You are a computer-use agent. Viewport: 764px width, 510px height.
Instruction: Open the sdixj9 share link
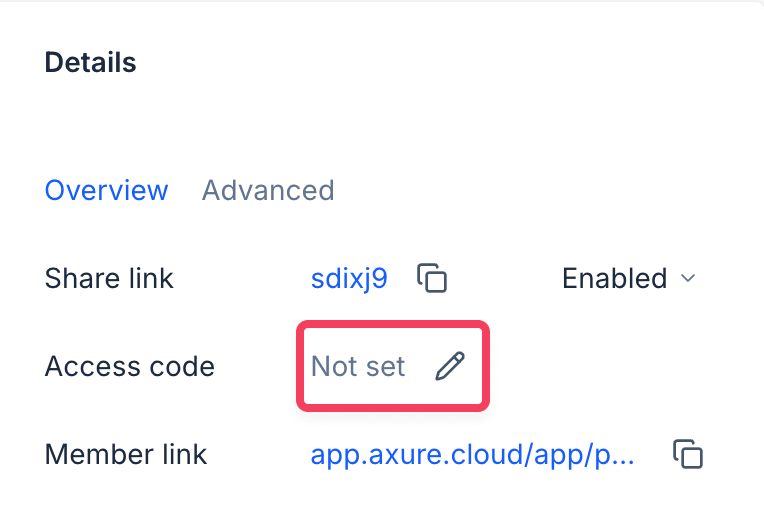(349, 278)
